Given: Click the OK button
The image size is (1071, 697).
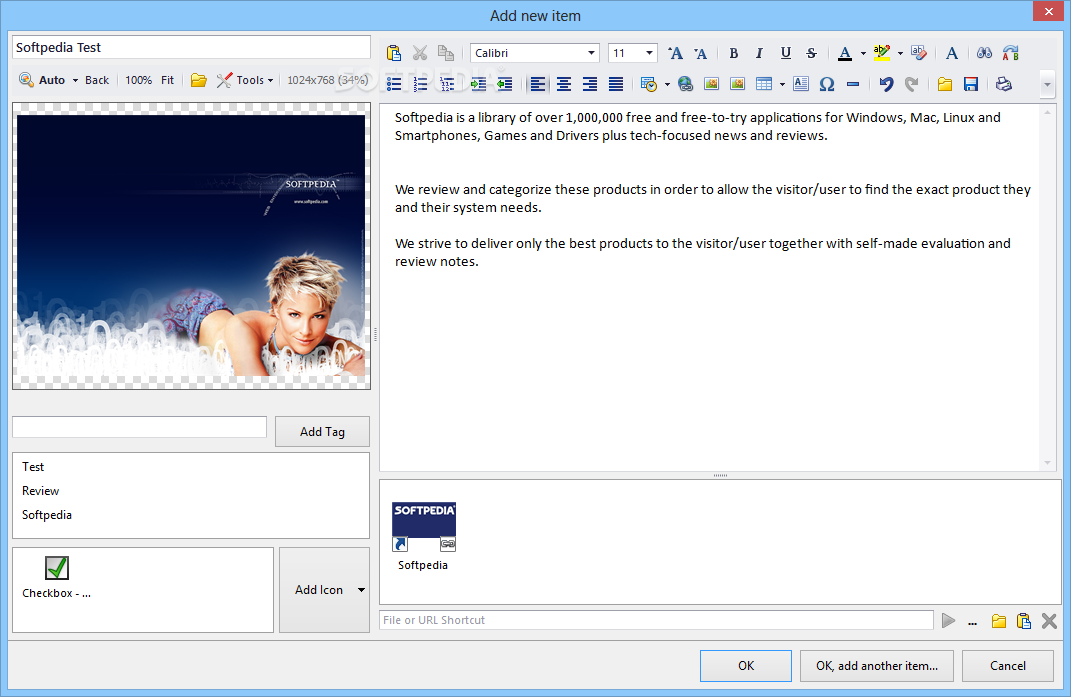Looking at the screenshot, I should (746, 666).
